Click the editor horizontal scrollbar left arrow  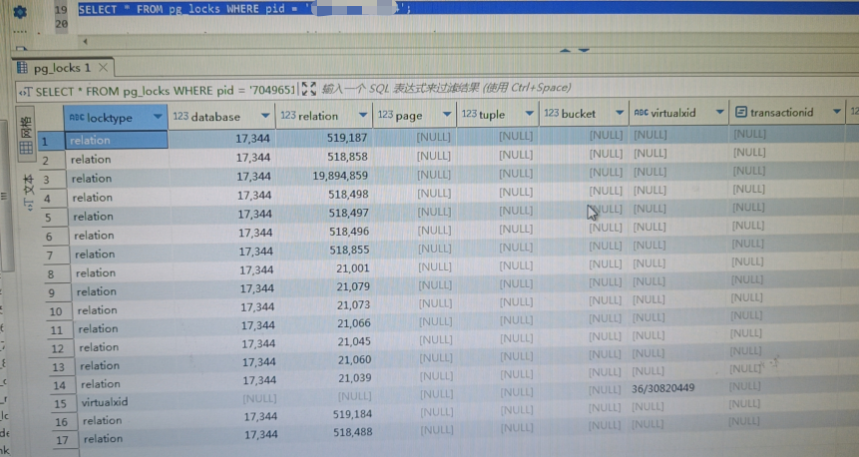click(x=85, y=42)
